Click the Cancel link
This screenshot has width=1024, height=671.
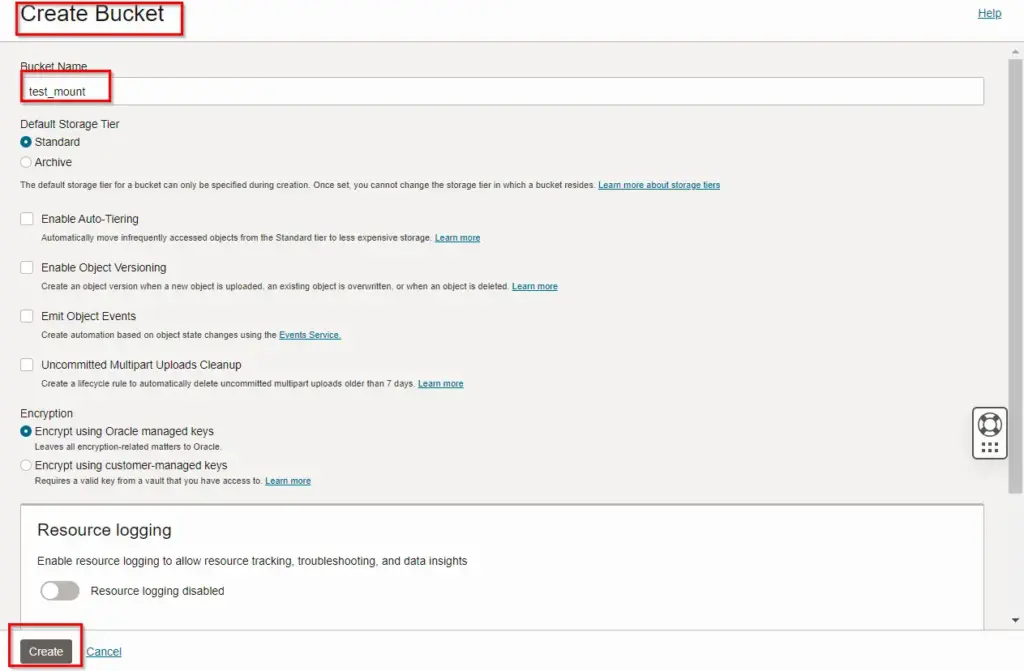pyautogui.click(x=104, y=652)
